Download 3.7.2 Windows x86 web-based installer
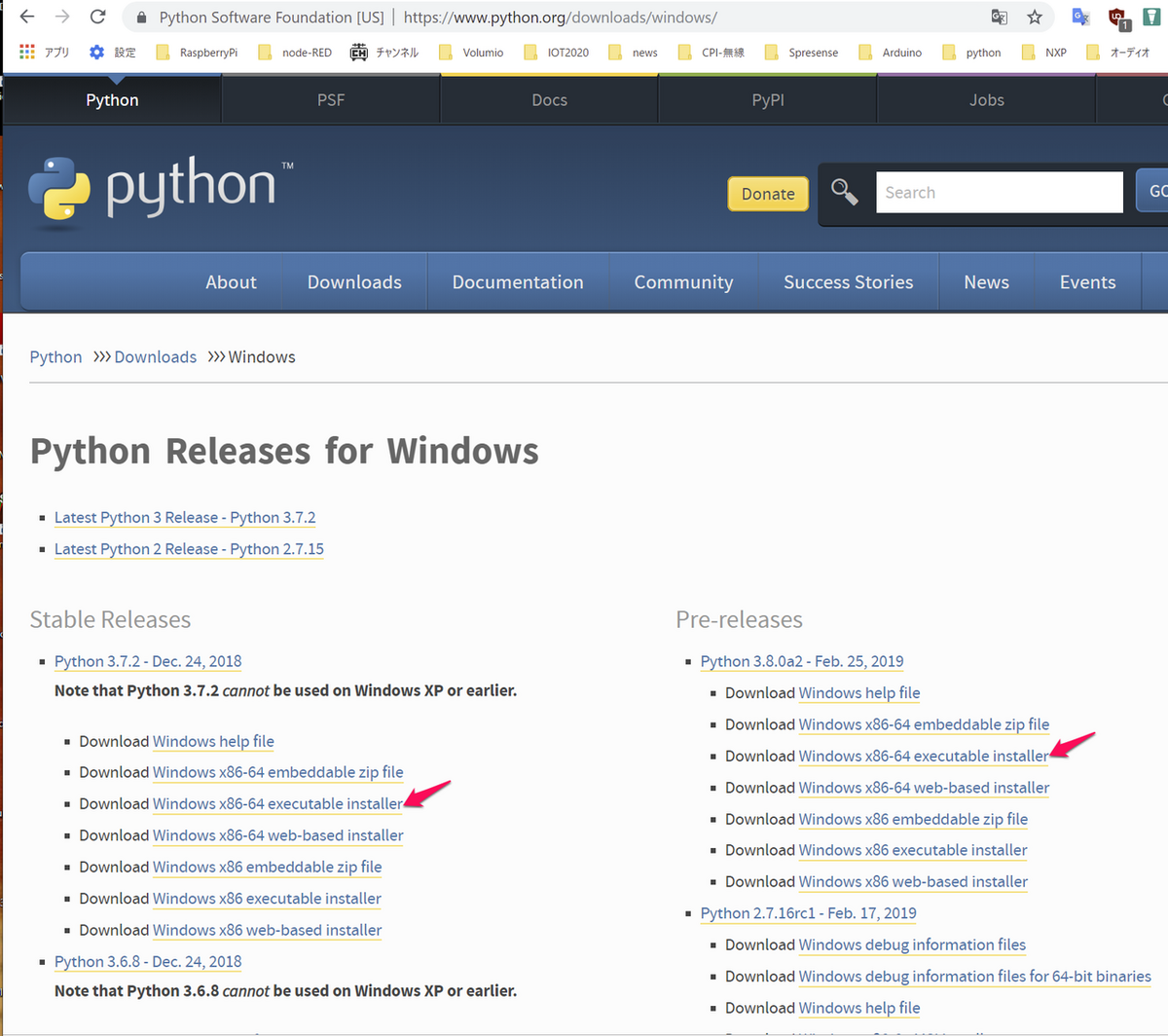 pyautogui.click(x=267, y=930)
